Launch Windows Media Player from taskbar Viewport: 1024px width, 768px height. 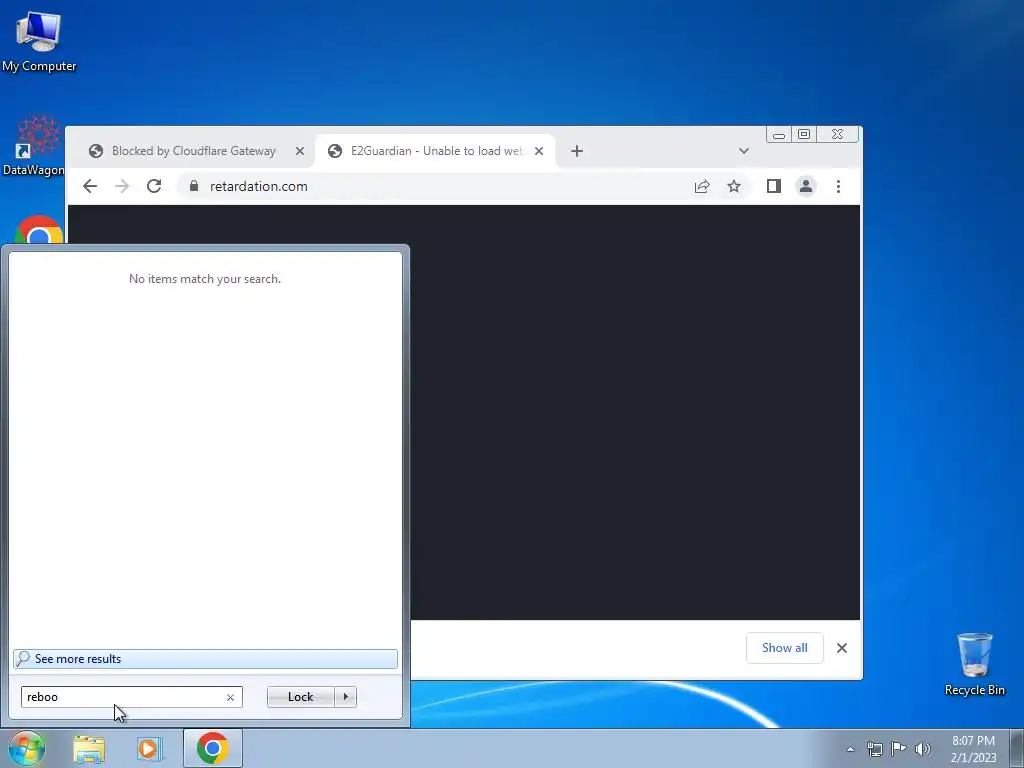click(149, 749)
